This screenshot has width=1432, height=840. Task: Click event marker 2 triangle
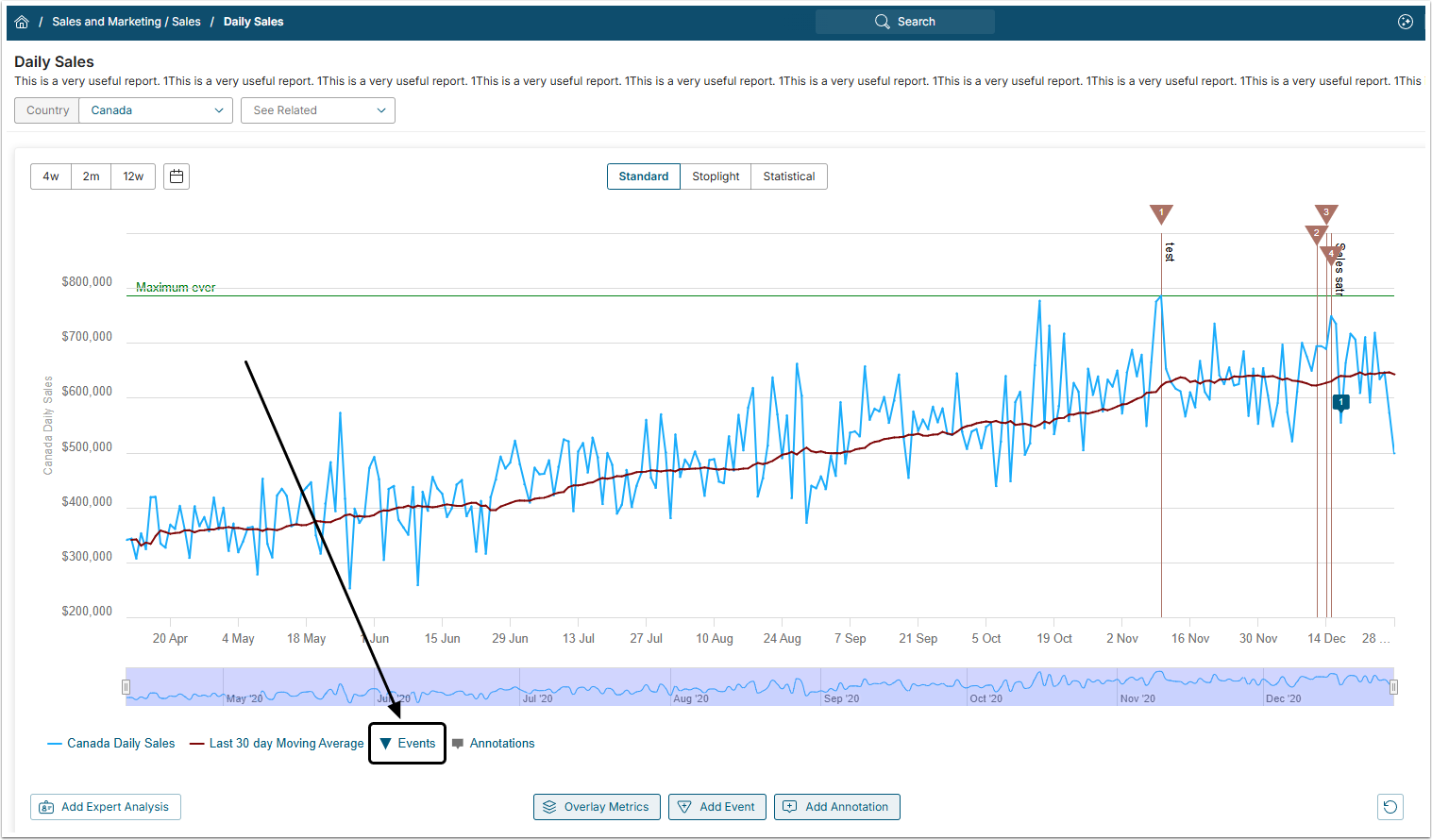point(1315,233)
